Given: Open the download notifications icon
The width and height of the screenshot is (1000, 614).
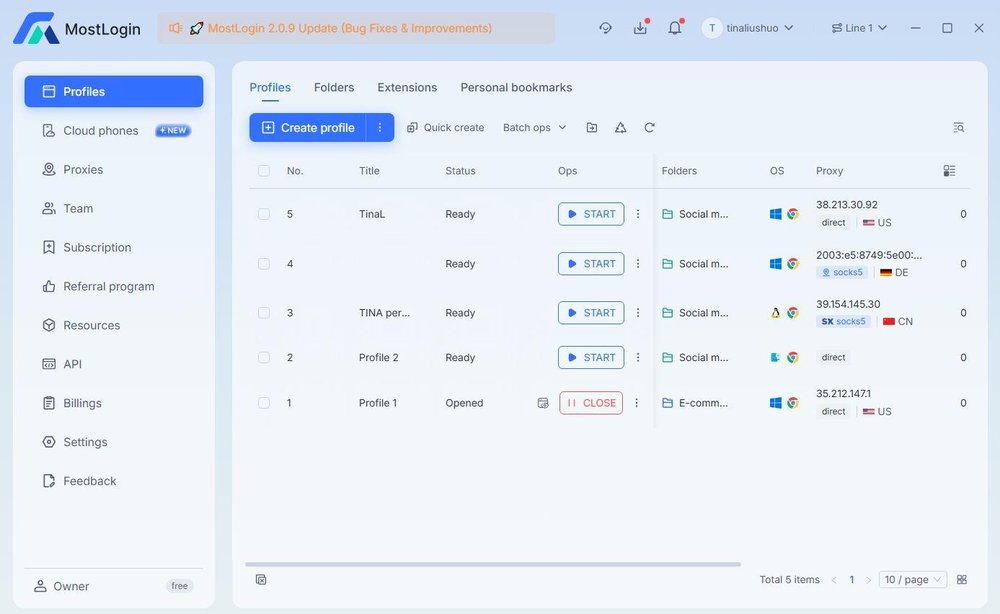Looking at the screenshot, I should tap(640, 27).
